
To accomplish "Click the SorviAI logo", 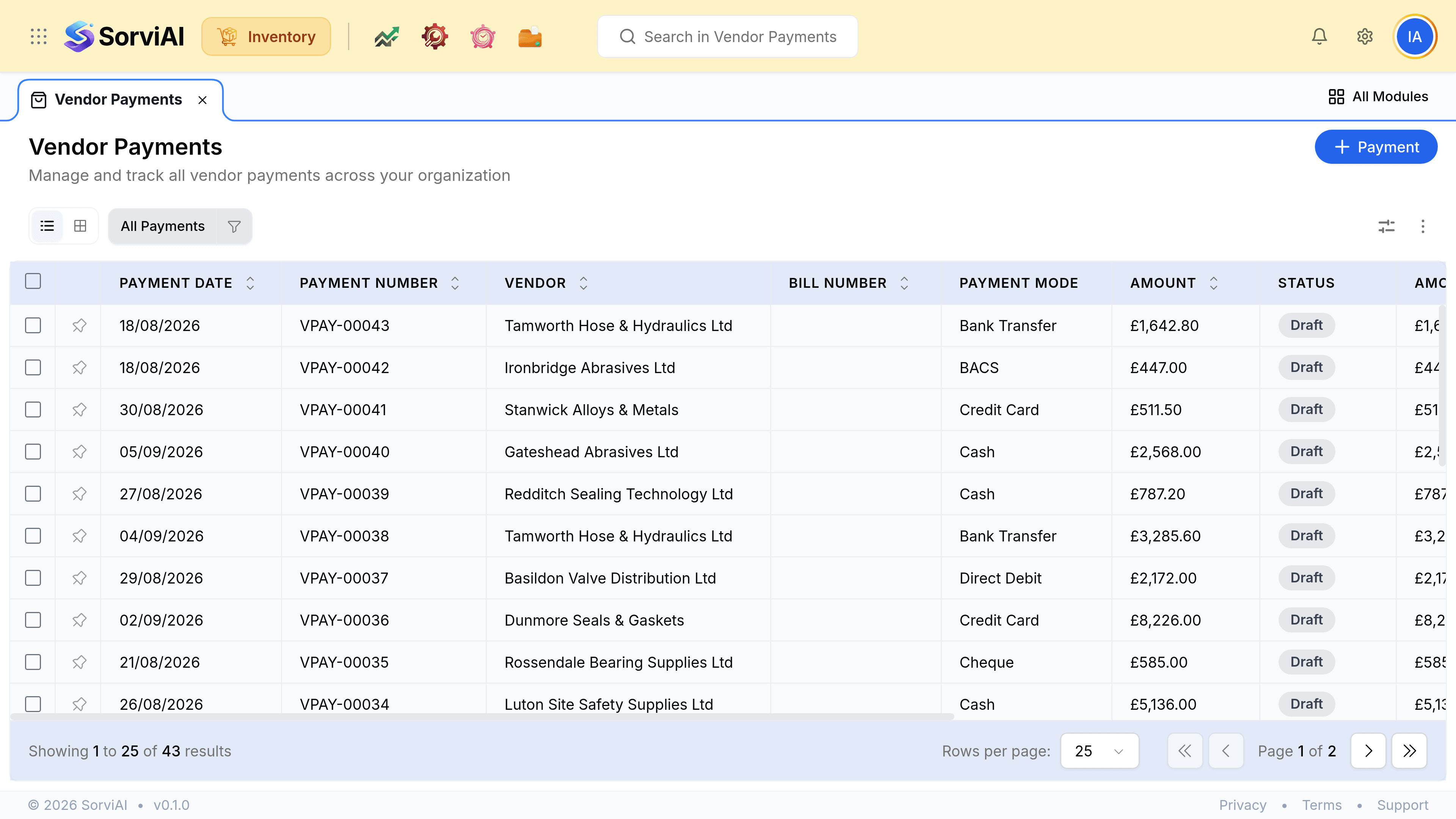I will point(124,37).
